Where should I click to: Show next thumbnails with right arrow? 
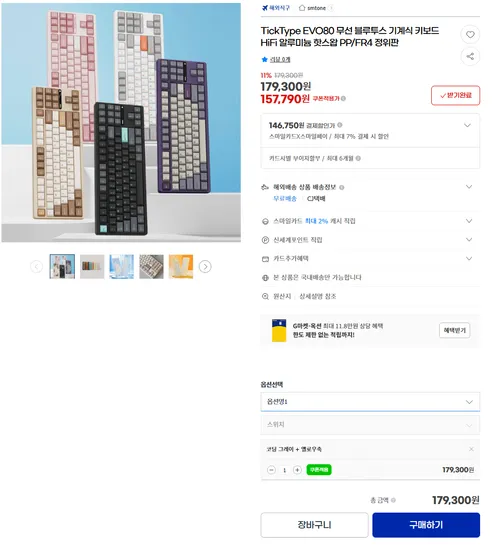point(205,267)
